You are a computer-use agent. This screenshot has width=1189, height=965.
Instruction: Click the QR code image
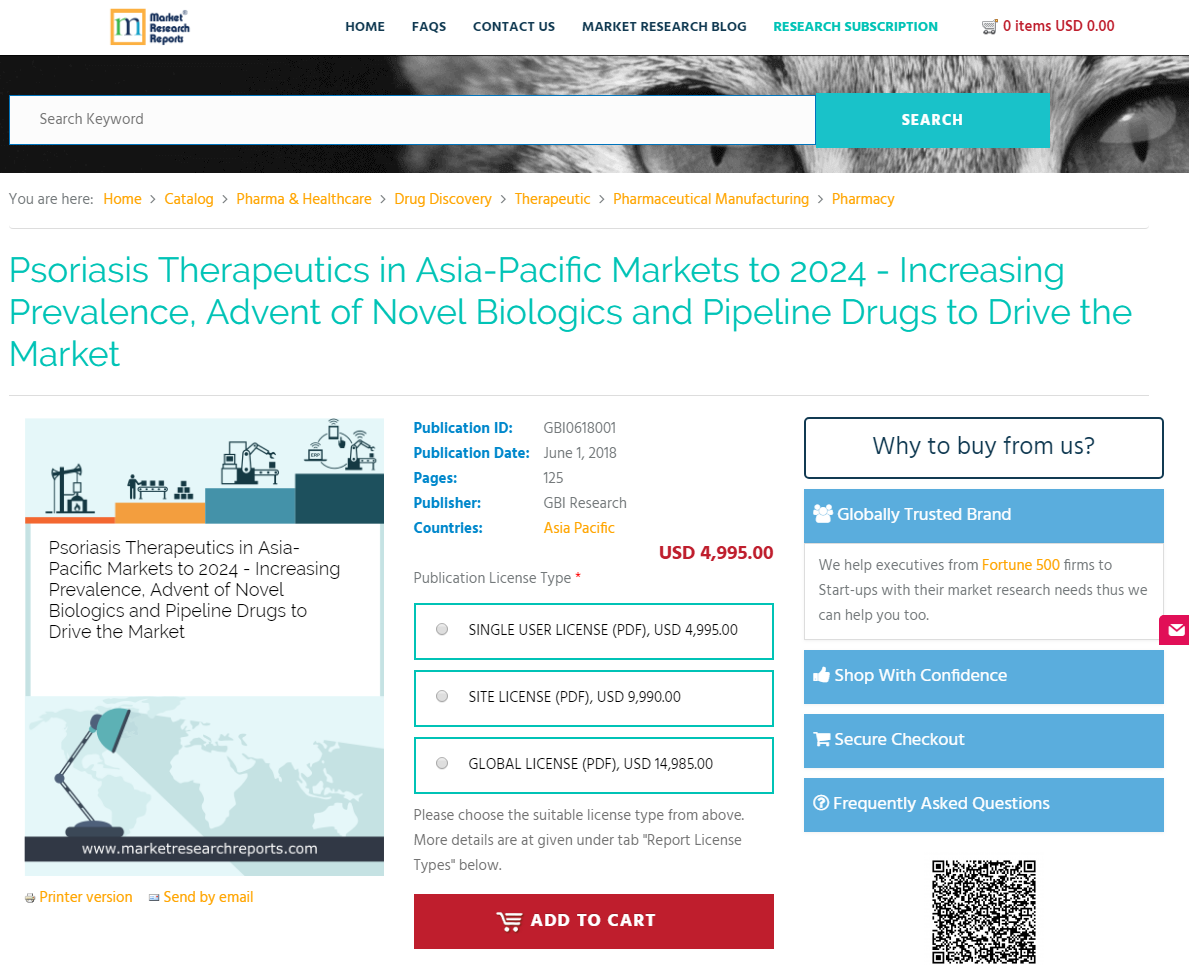point(983,911)
